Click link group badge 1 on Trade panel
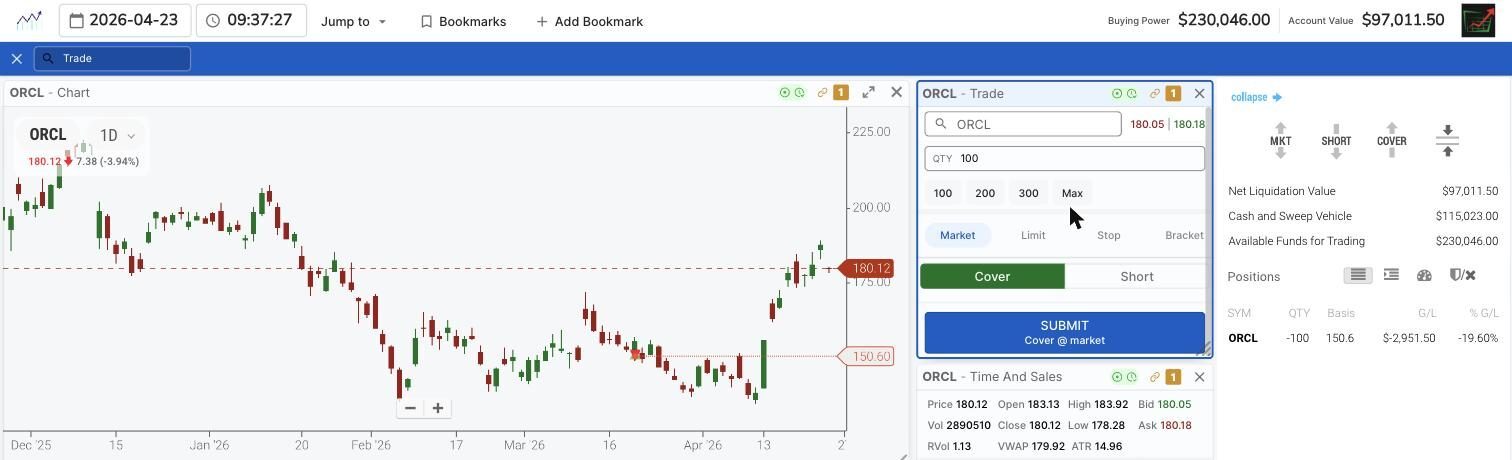 1173,94
